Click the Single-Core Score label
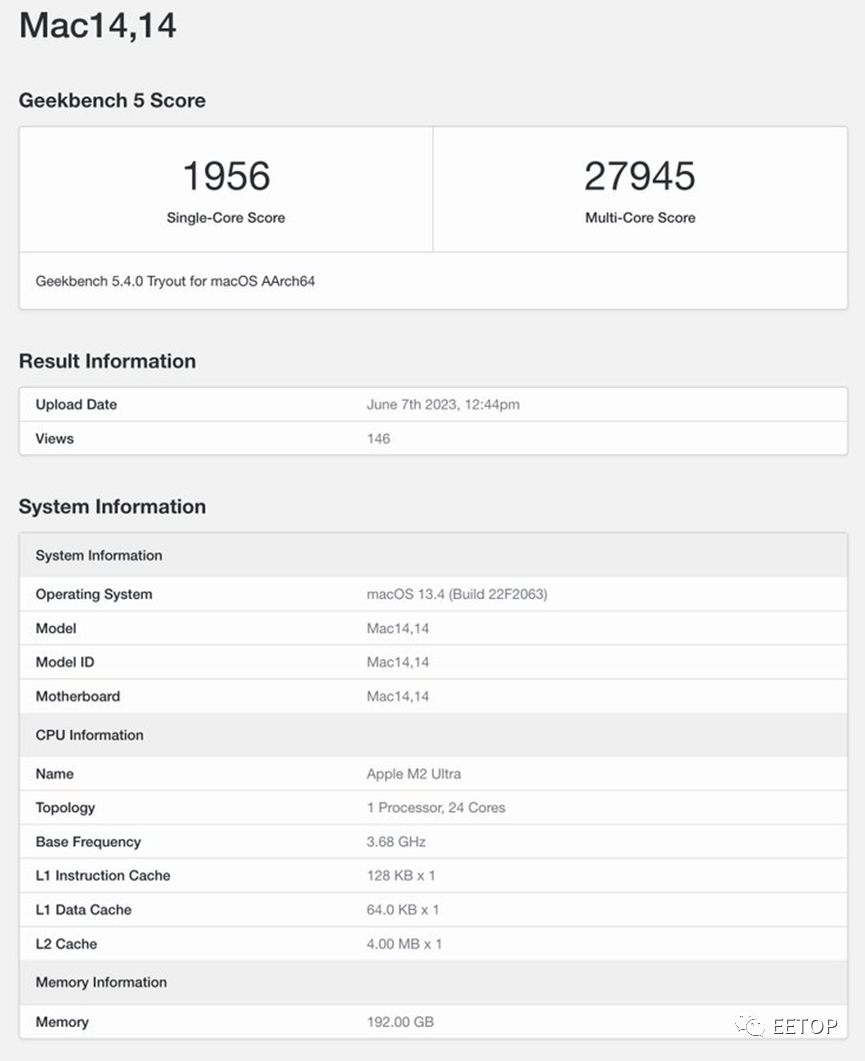865x1061 pixels. 226,218
